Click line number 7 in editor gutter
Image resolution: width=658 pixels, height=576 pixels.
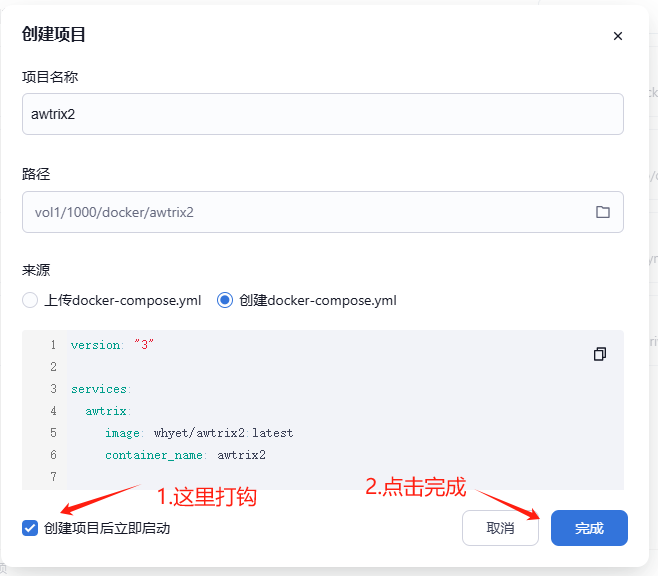(52, 477)
